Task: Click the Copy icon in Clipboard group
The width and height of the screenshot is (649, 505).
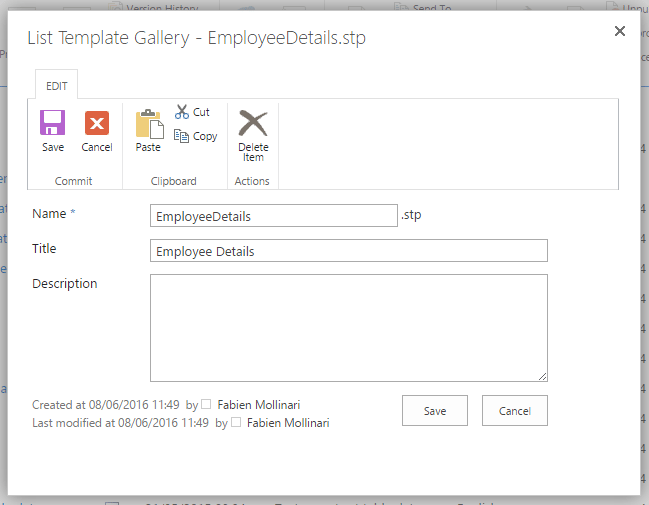Action: pos(181,136)
